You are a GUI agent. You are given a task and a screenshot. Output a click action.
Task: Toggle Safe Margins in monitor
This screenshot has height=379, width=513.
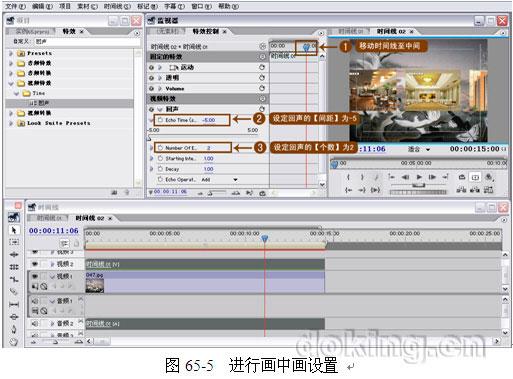pyautogui.click(x=475, y=177)
